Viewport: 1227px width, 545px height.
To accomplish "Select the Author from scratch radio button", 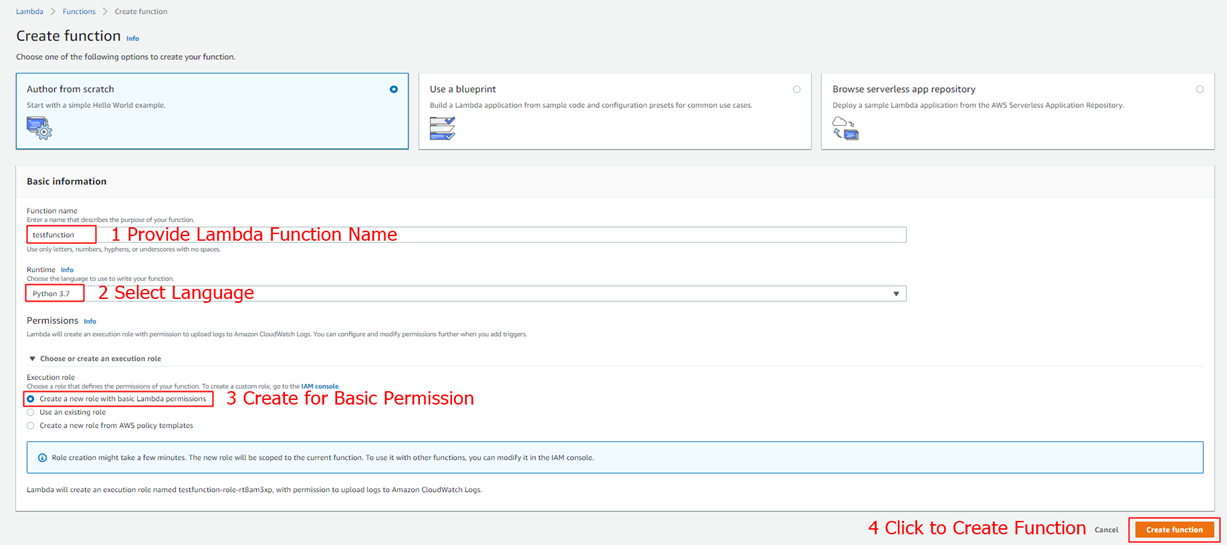I will (394, 89).
